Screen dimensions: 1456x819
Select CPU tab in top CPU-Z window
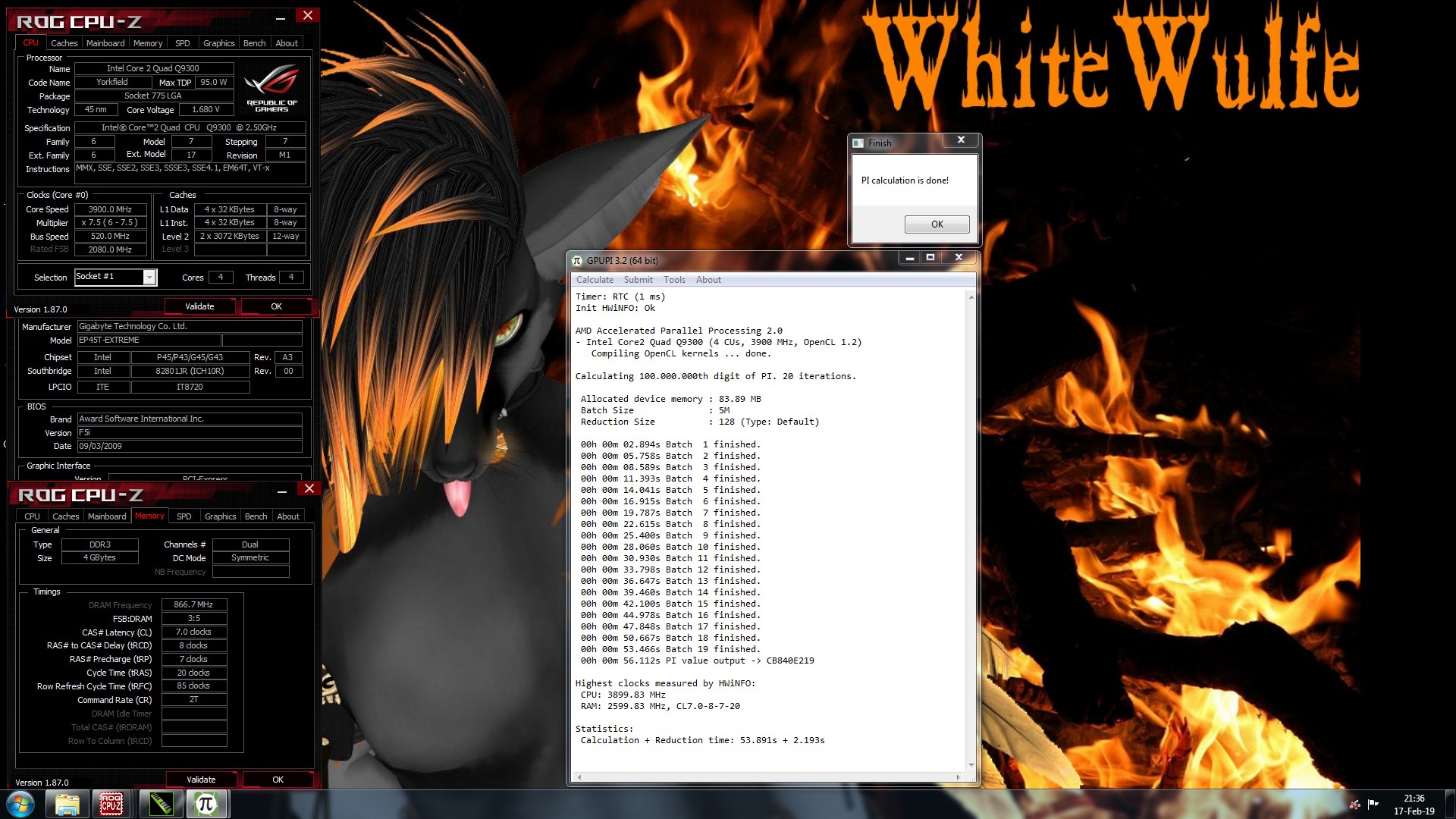pos(30,42)
